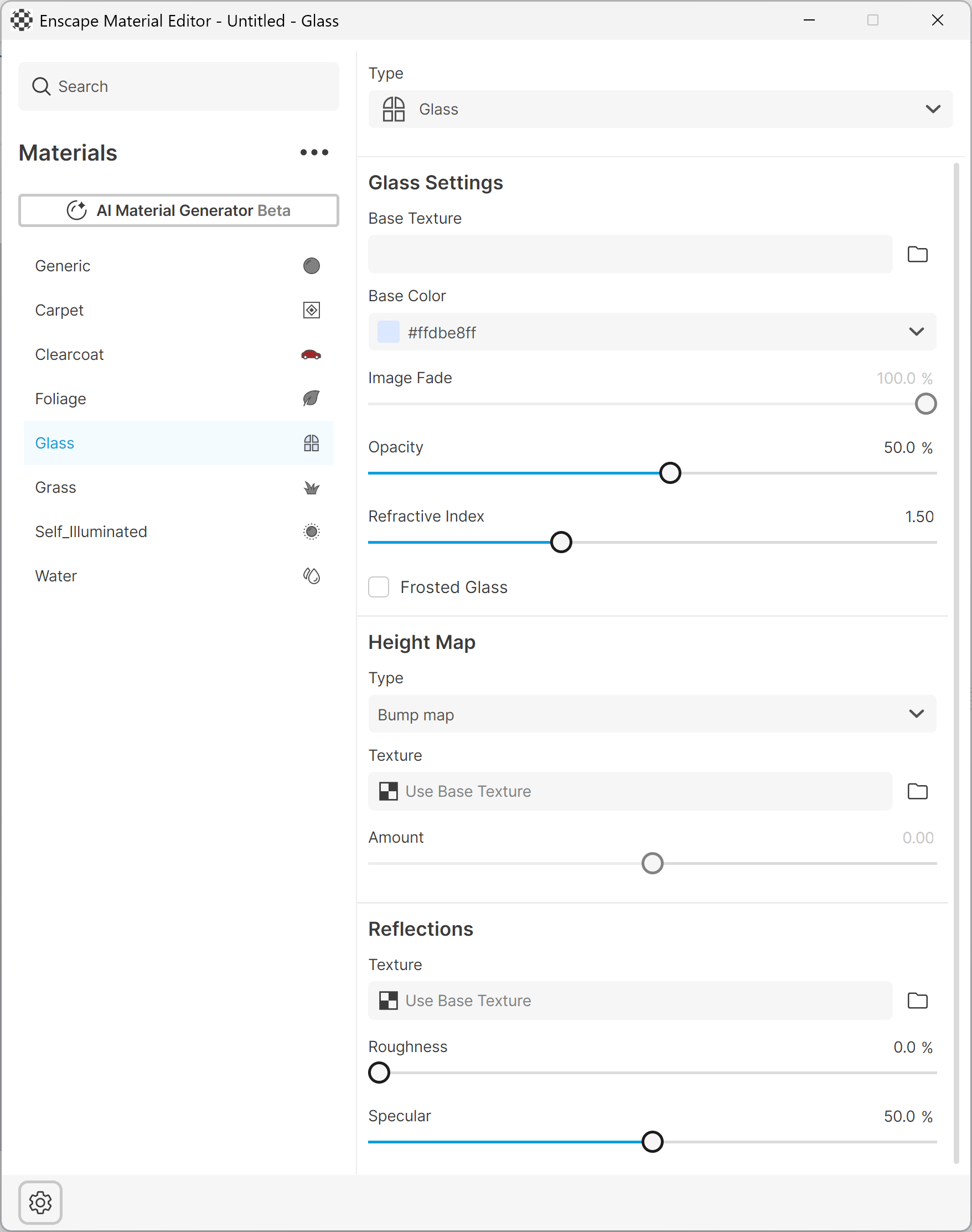
Task: Click the Roughness slider handle
Action: pyautogui.click(x=379, y=1073)
